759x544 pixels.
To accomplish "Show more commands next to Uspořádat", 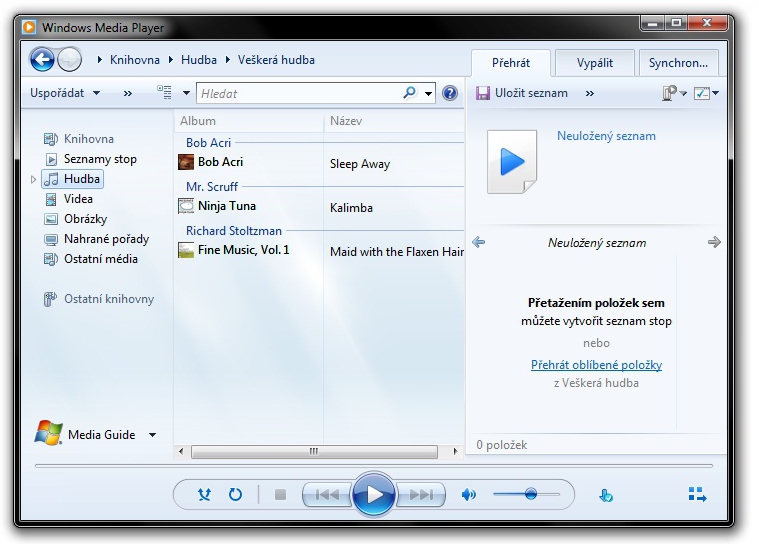I will tap(128, 93).
